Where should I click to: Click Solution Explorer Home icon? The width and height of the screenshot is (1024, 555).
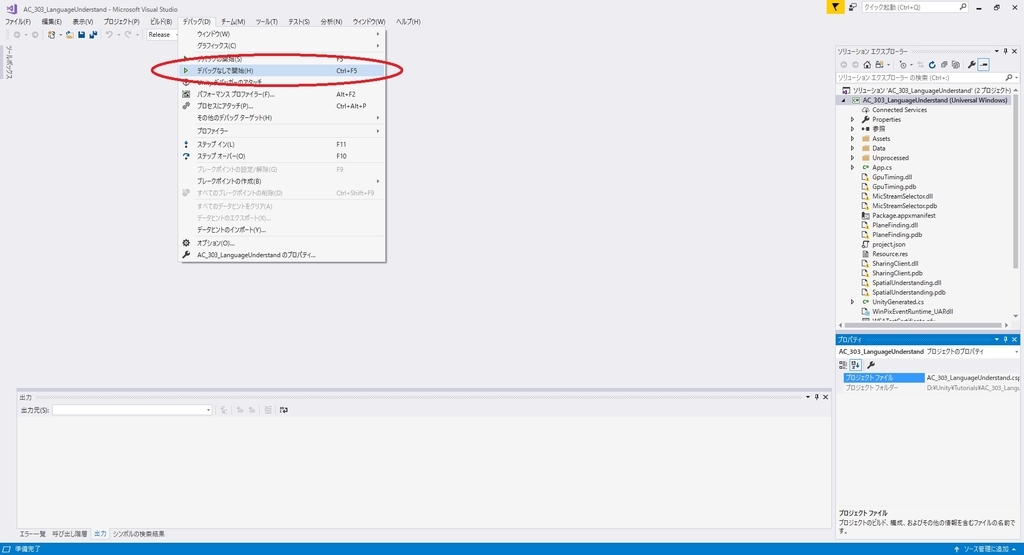click(867, 65)
